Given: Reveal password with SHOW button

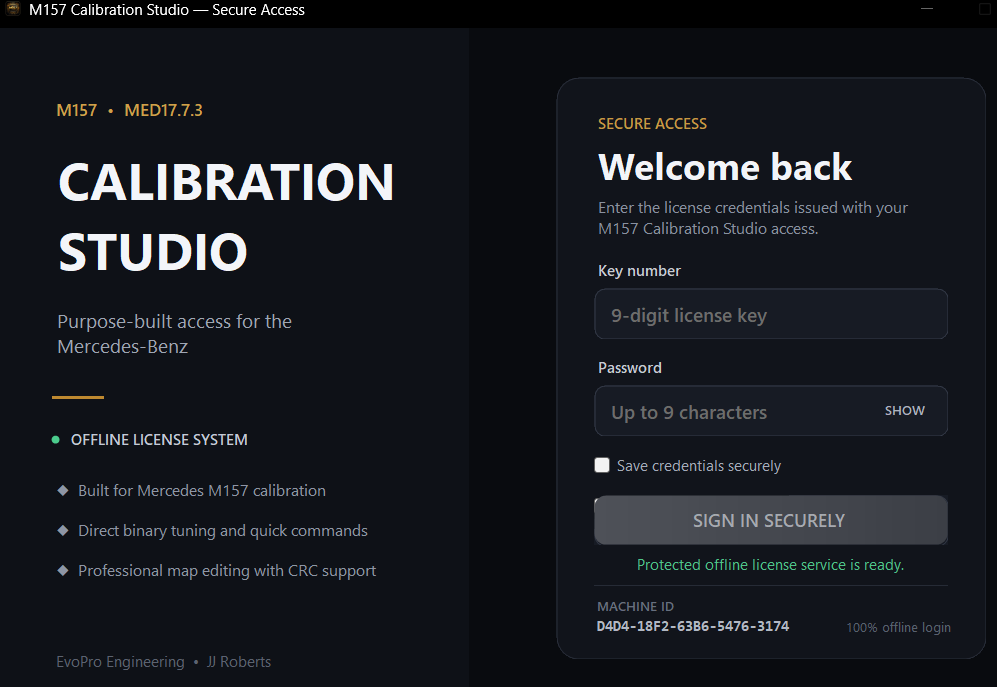Looking at the screenshot, I should [x=905, y=411].
